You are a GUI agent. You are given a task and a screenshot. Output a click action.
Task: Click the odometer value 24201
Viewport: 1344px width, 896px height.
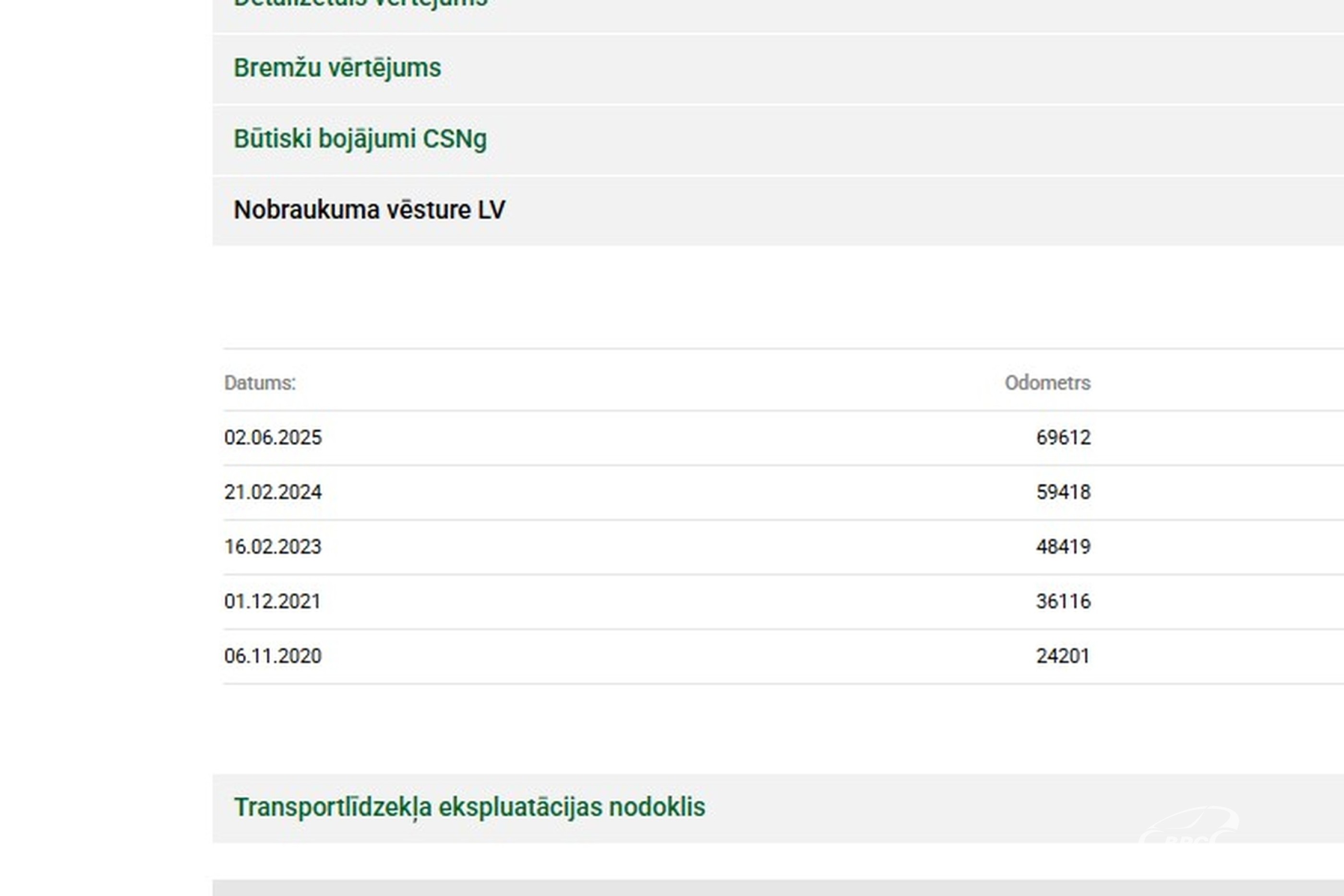[x=1063, y=656]
